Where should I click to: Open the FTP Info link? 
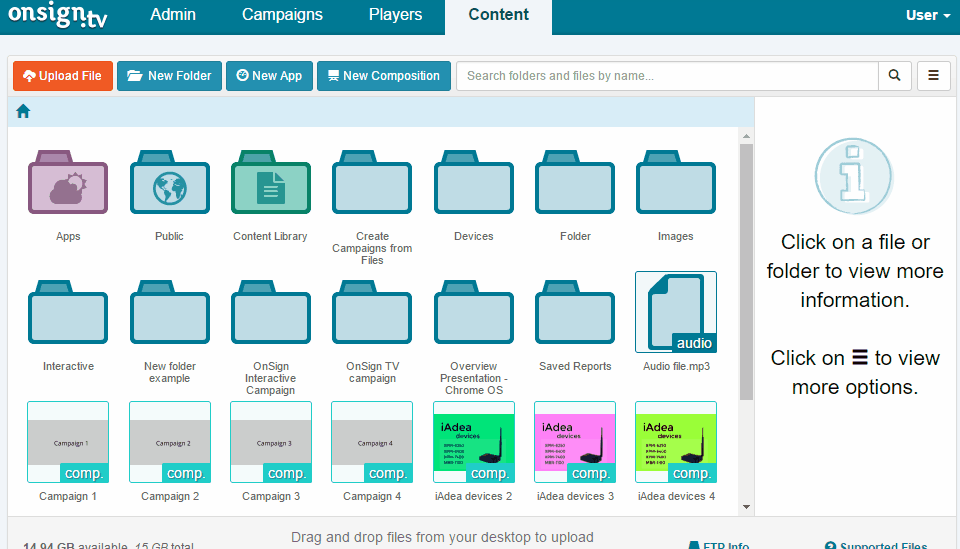pos(719,545)
